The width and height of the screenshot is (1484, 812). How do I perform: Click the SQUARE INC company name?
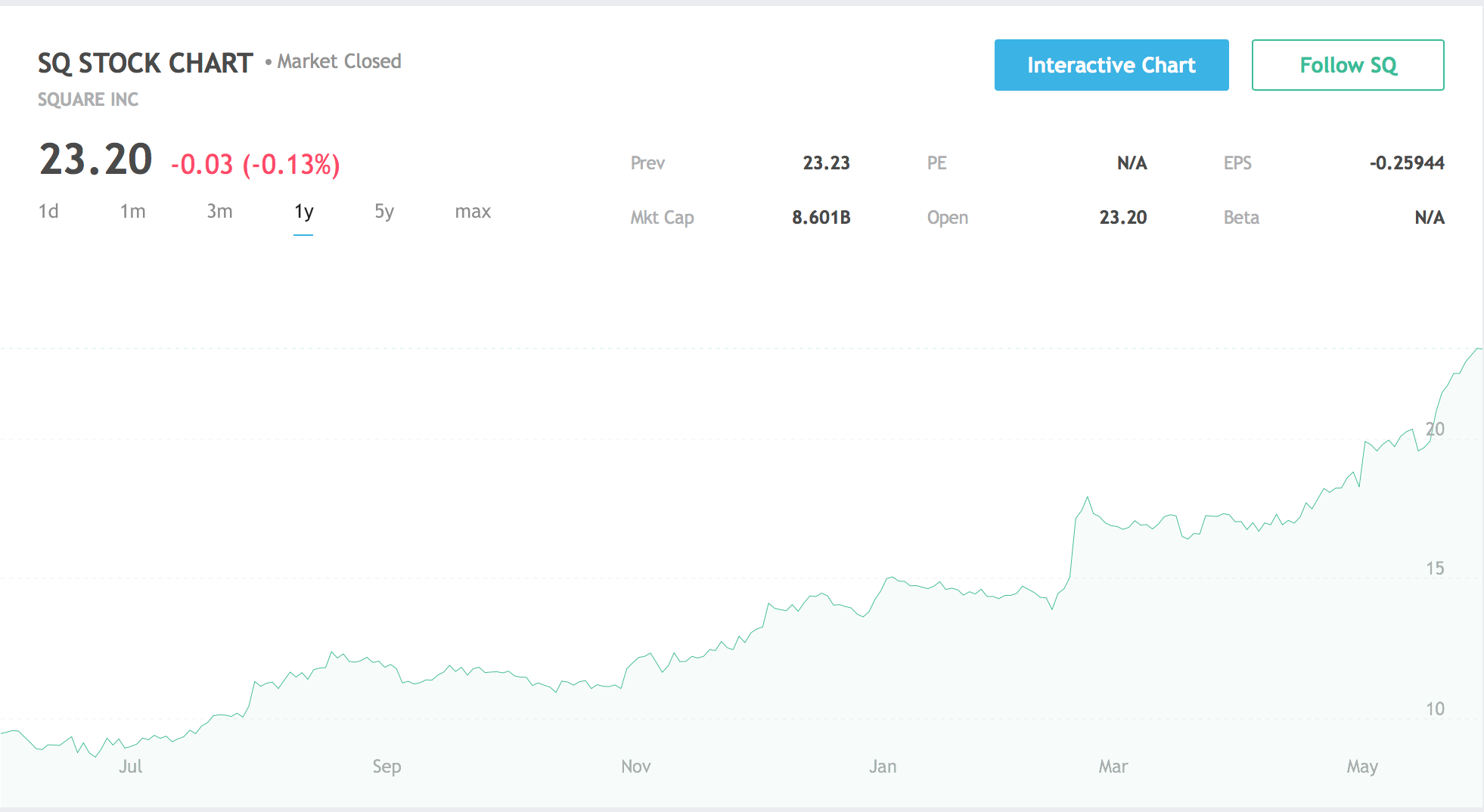click(x=88, y=100)
